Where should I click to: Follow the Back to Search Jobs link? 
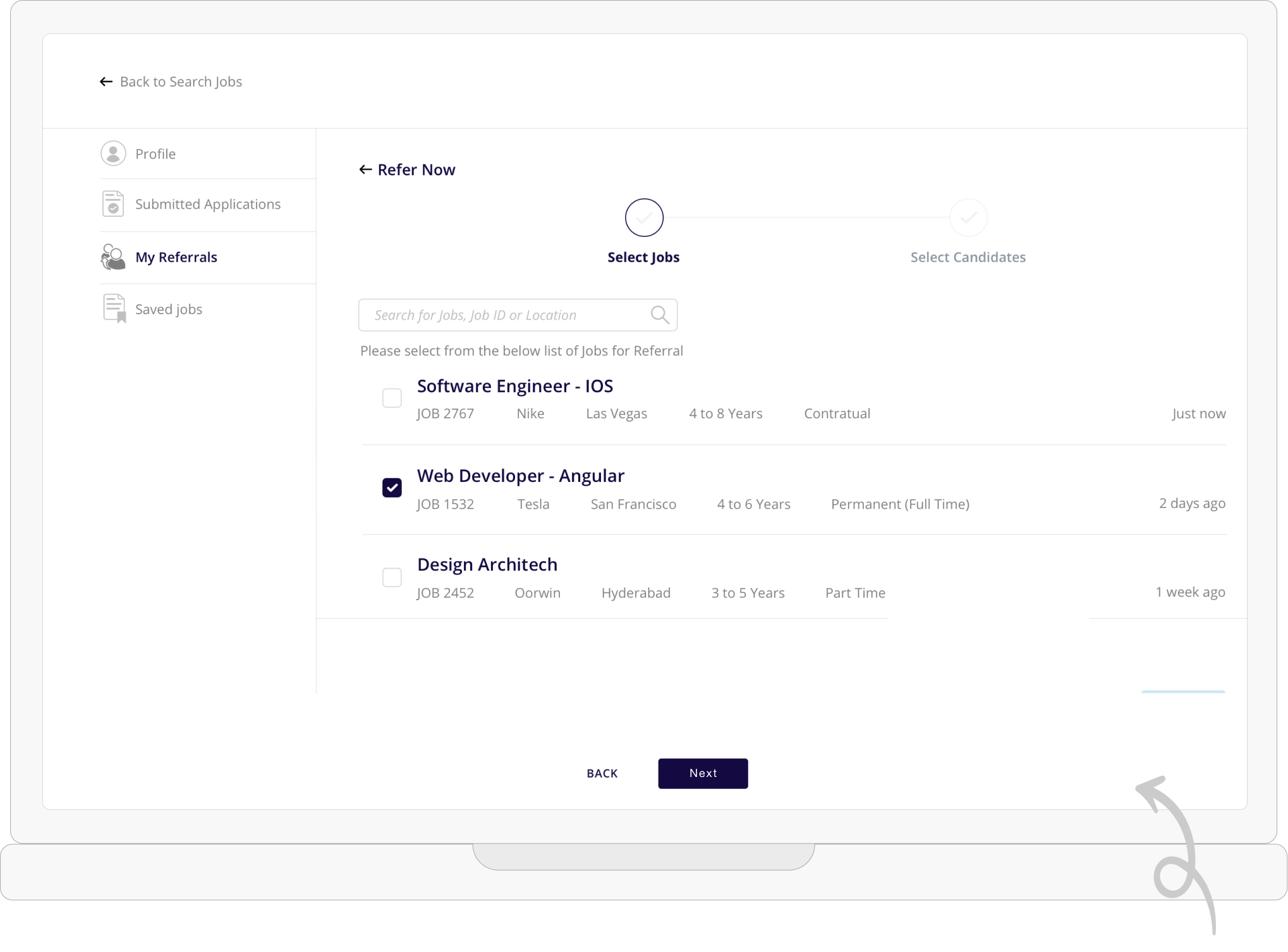(181, 81)
